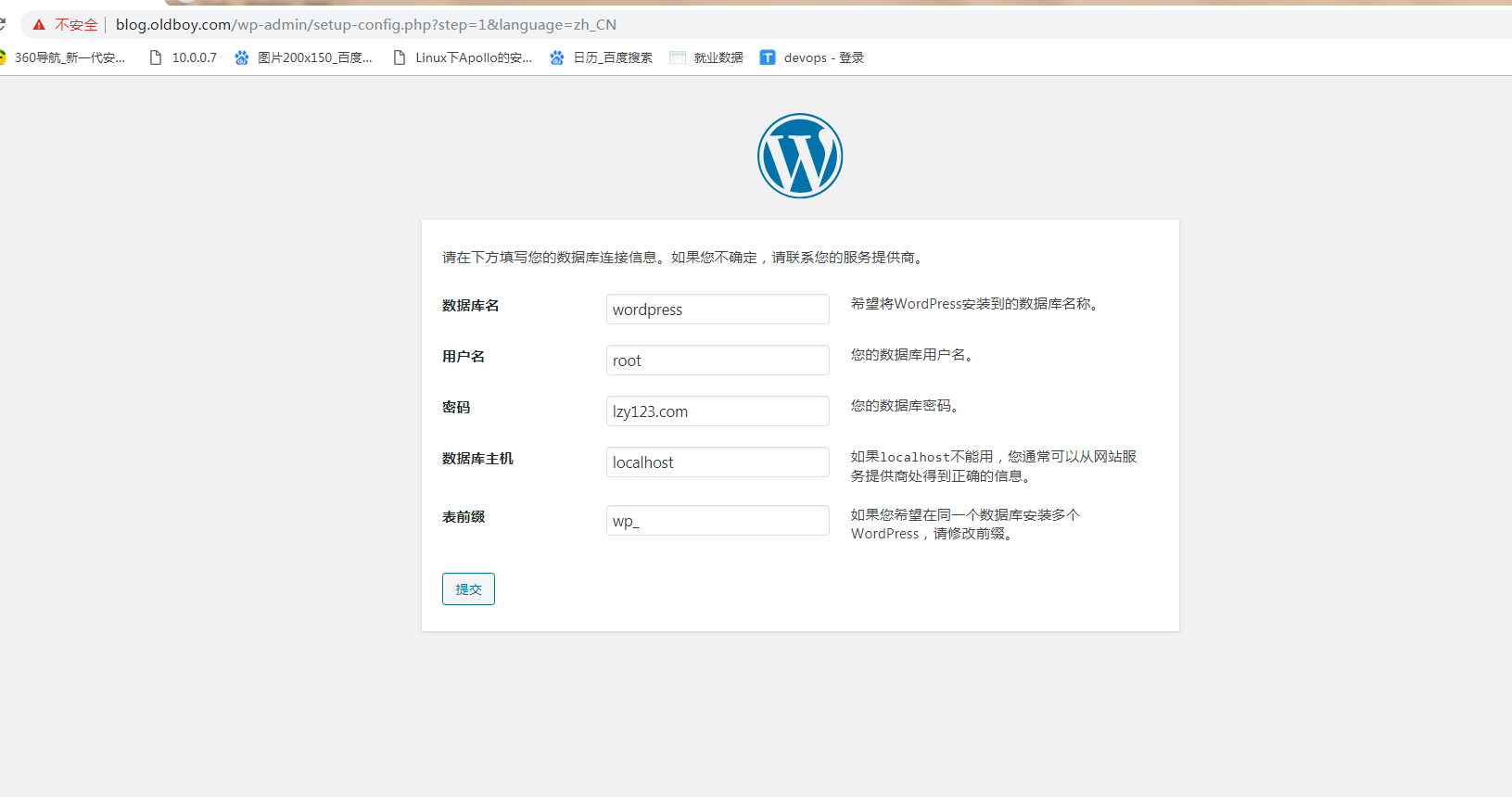Click the hint 您的数据库用户名
Image resolution: width=1512 pixels, height=797 pixels.
point(911,355)
